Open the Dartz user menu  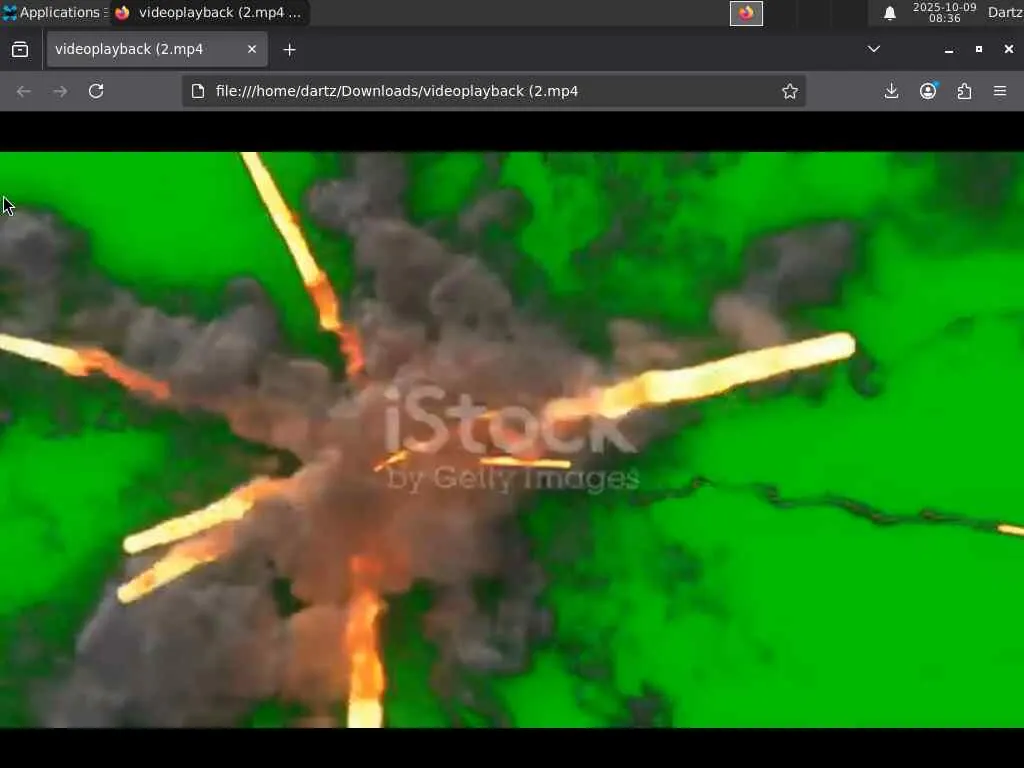click(x=1005, y=12)
